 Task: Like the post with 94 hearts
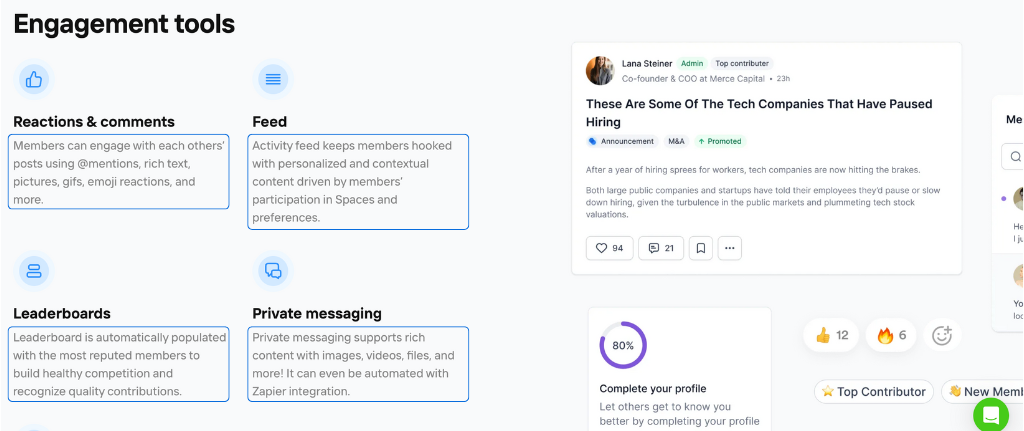click(x=609, y=248)
